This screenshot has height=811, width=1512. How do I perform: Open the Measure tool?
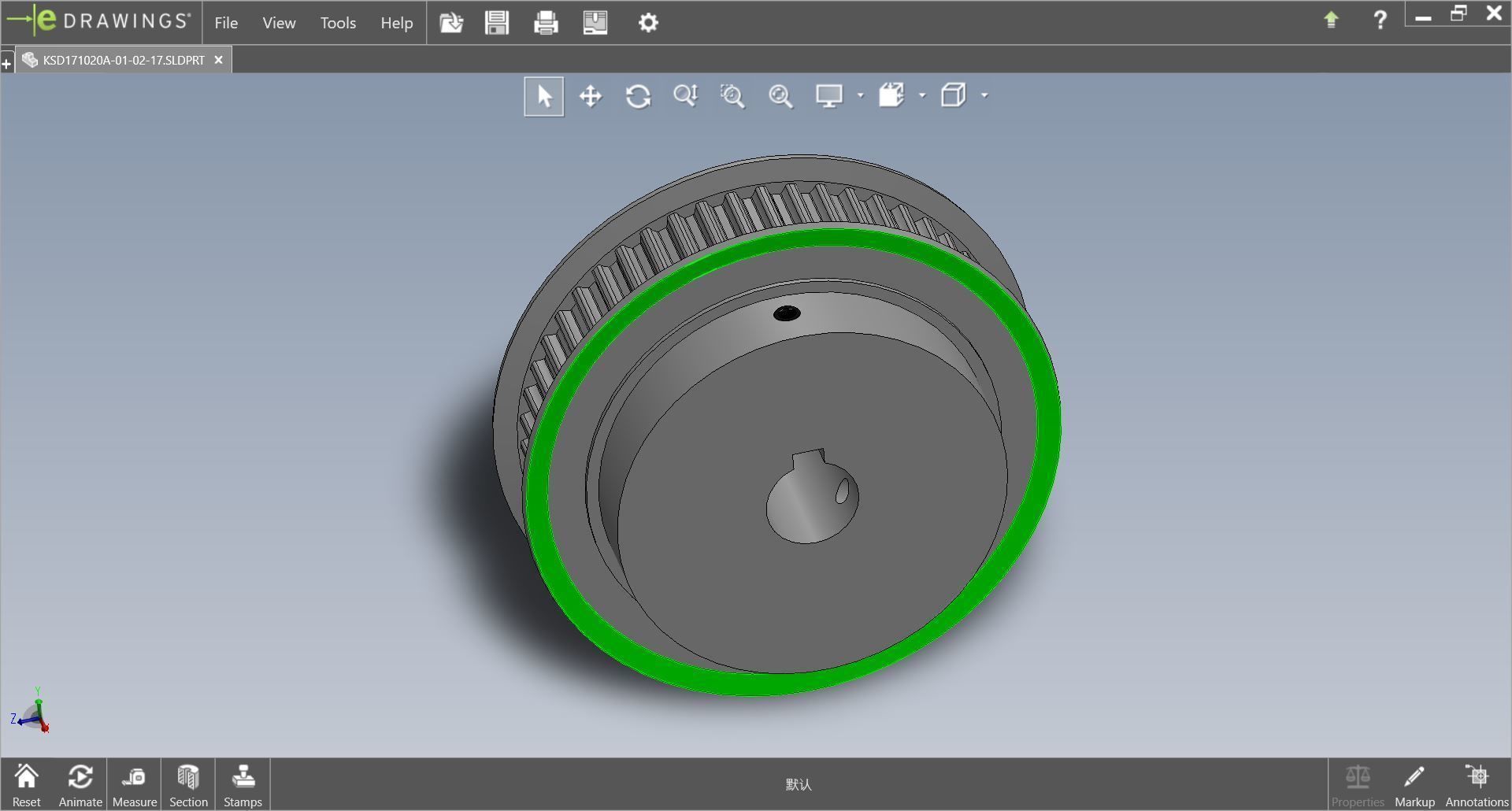coord(135,785)
